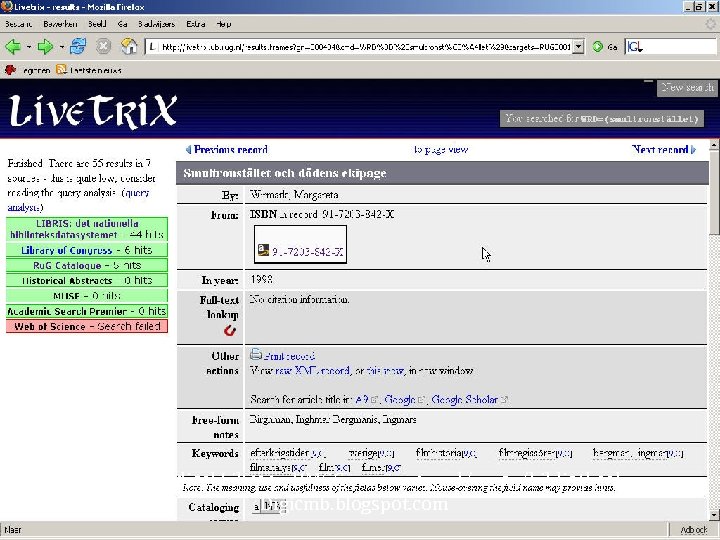This screenshot has height=540, width=720.
Task: Click inside the address bar URL field
Action: 365,46
